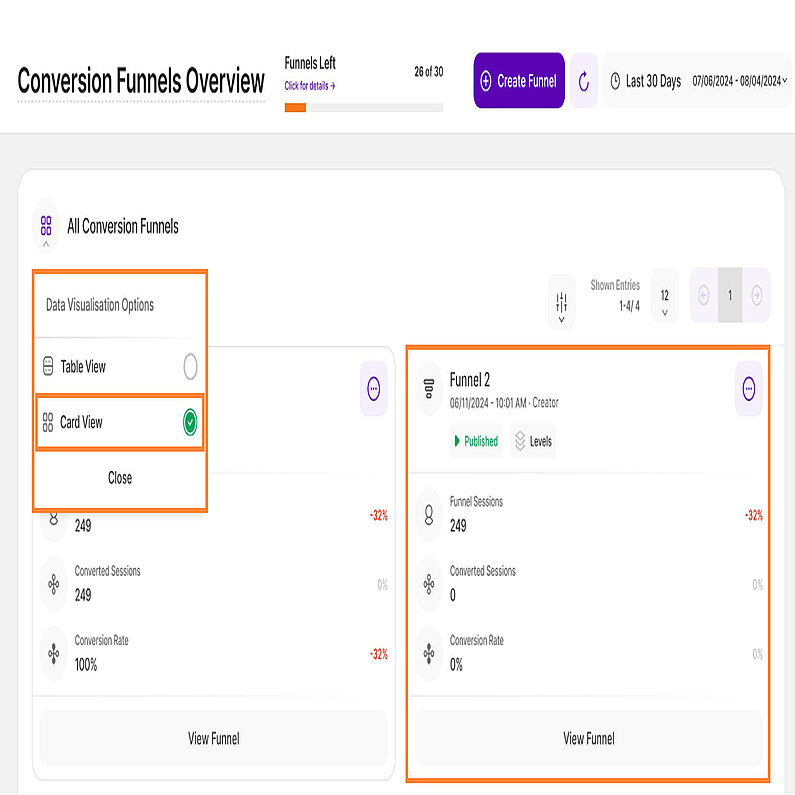Toggle the Levels badge on Funnel 2

[x=532, y=441]
